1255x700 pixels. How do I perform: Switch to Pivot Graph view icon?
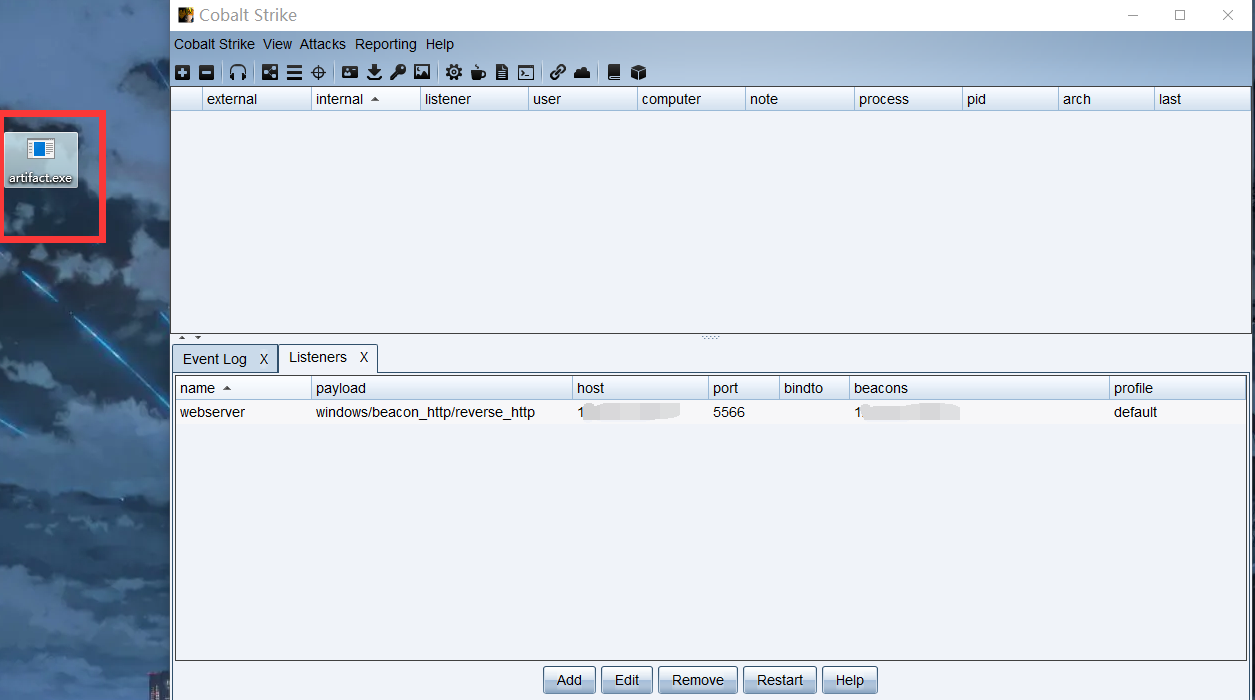(270, 73)
